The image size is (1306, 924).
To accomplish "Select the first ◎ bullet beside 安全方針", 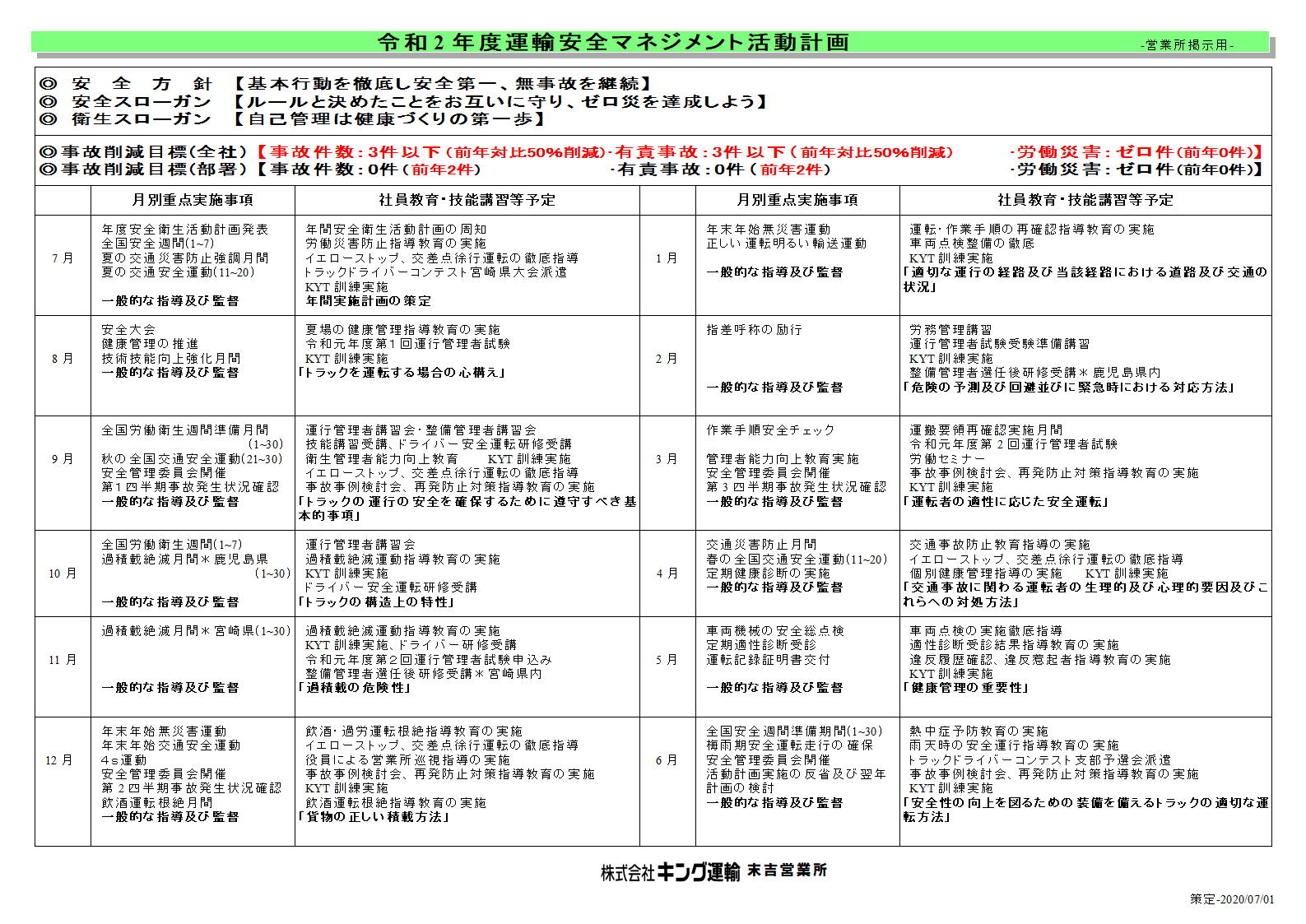I will [49, 84].
